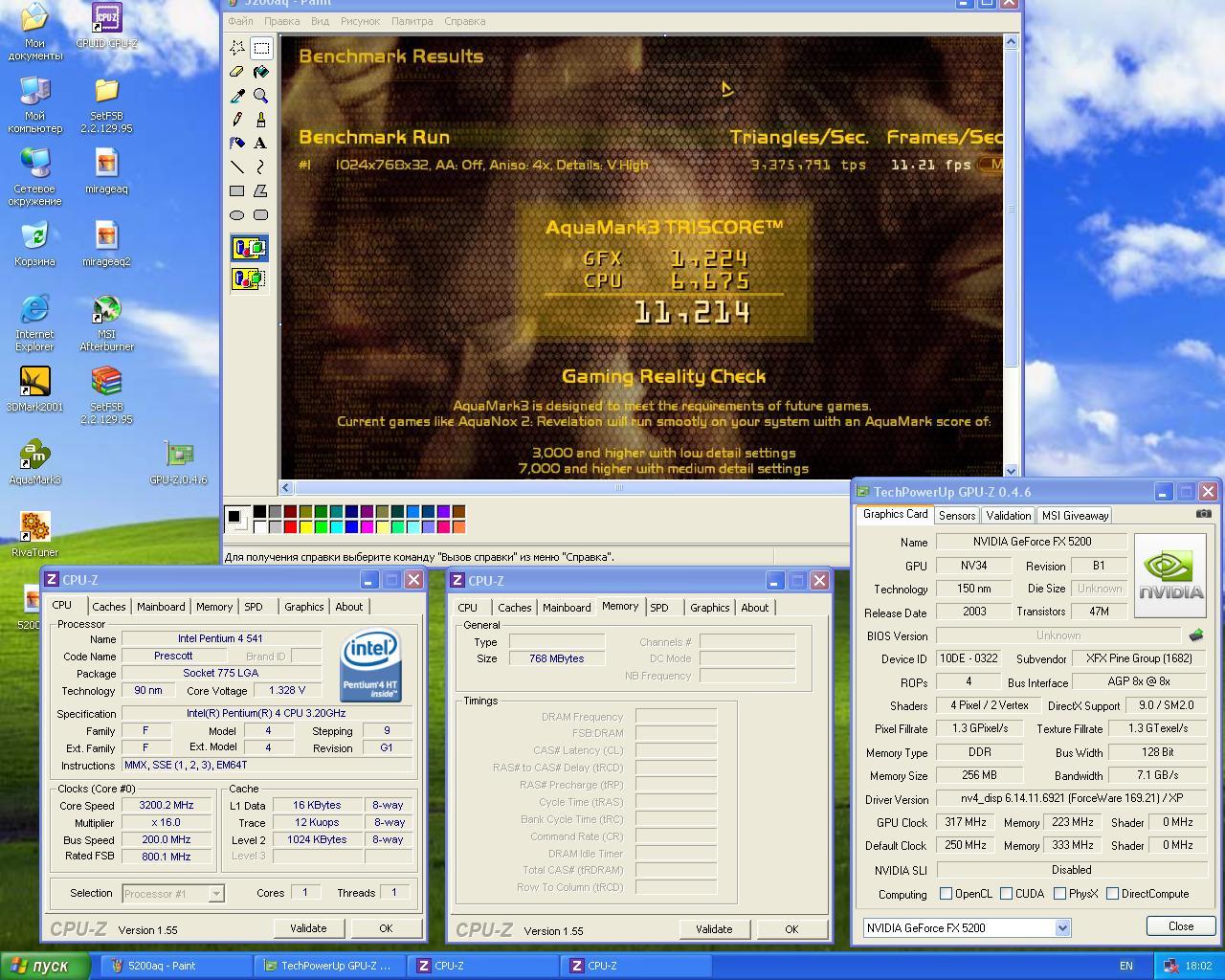Select the Ellipse shape tool
Screen dimensions: 1225x980
237,215
